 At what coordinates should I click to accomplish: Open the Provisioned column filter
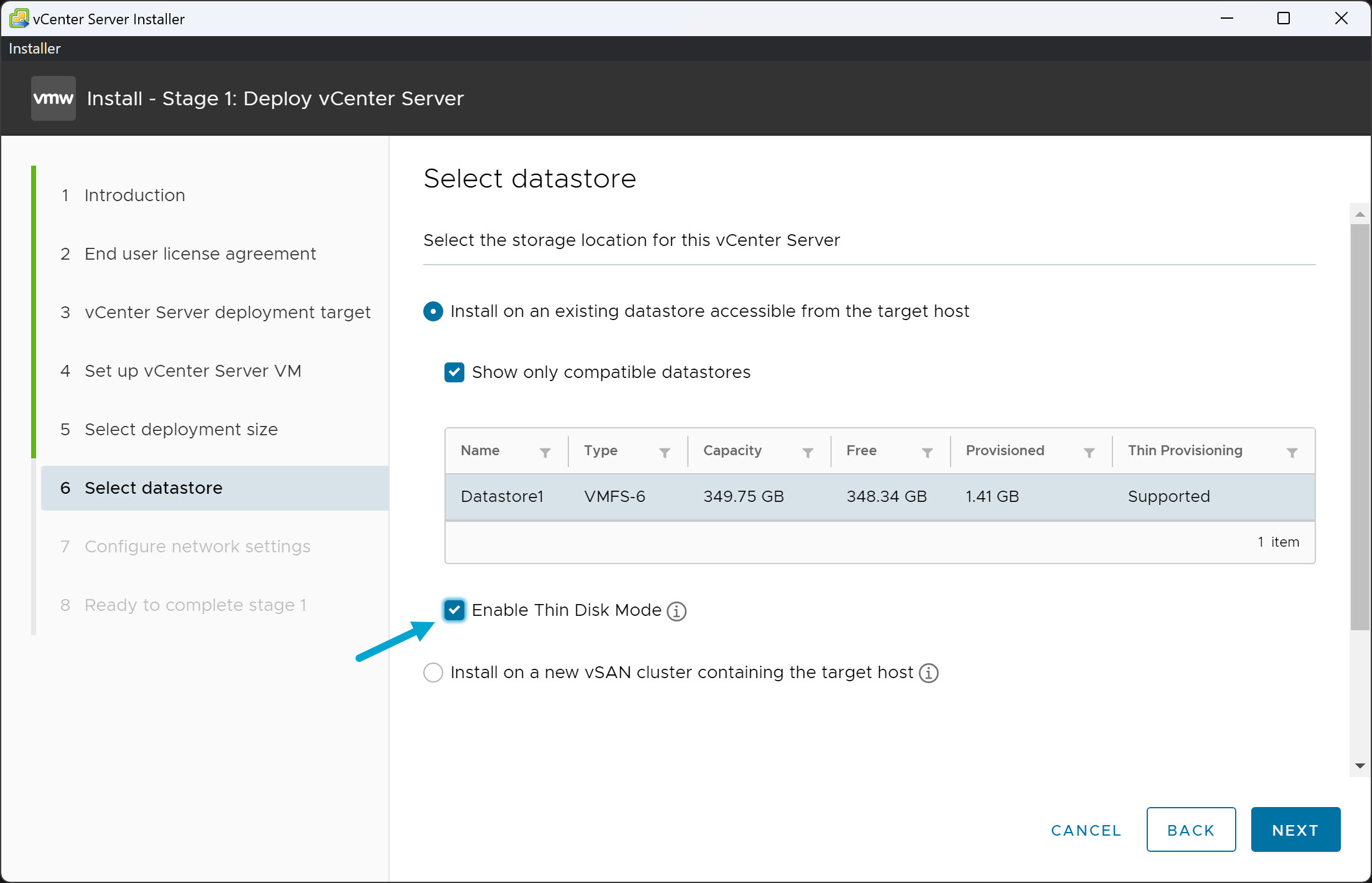click(1090, 451)
